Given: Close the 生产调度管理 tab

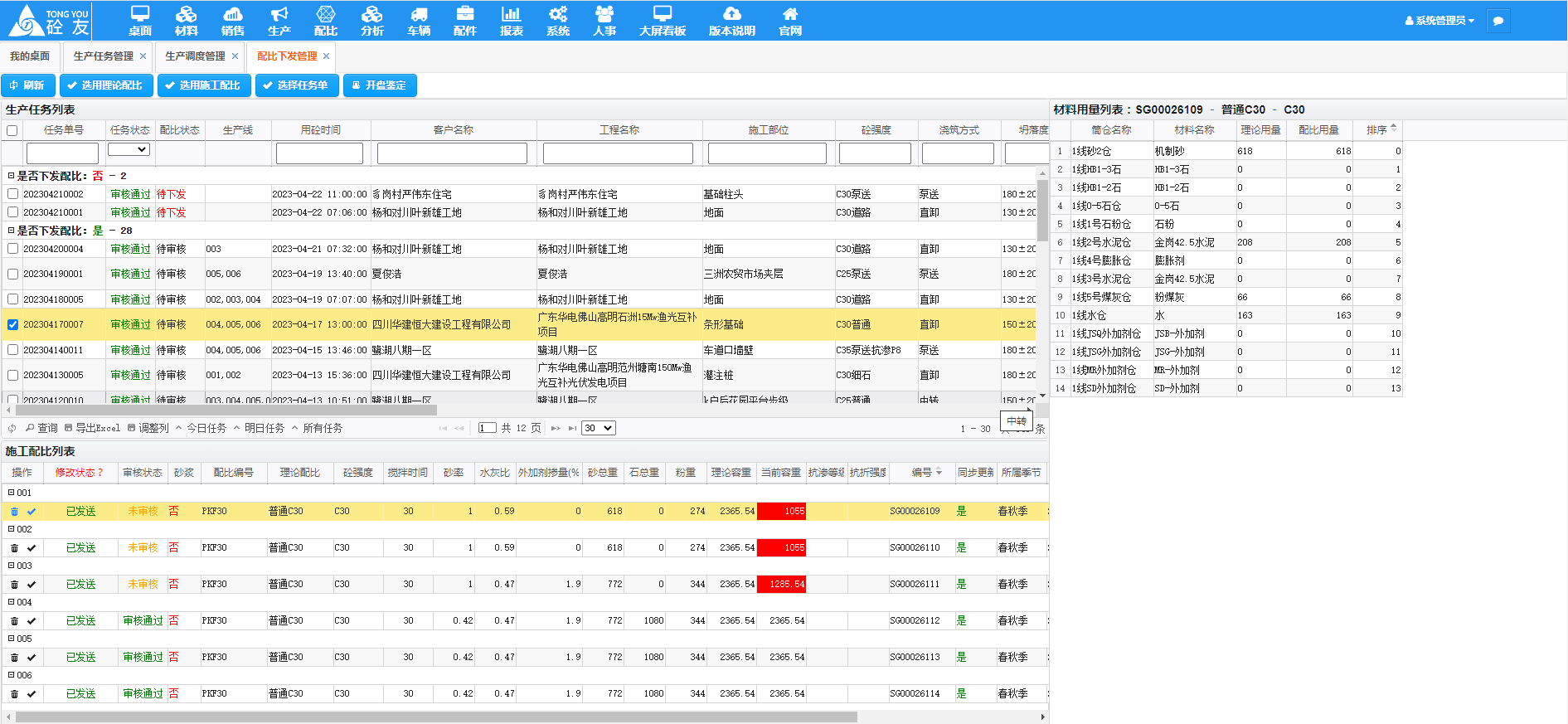Looking at the screenshot, I should tap(235, 56).
